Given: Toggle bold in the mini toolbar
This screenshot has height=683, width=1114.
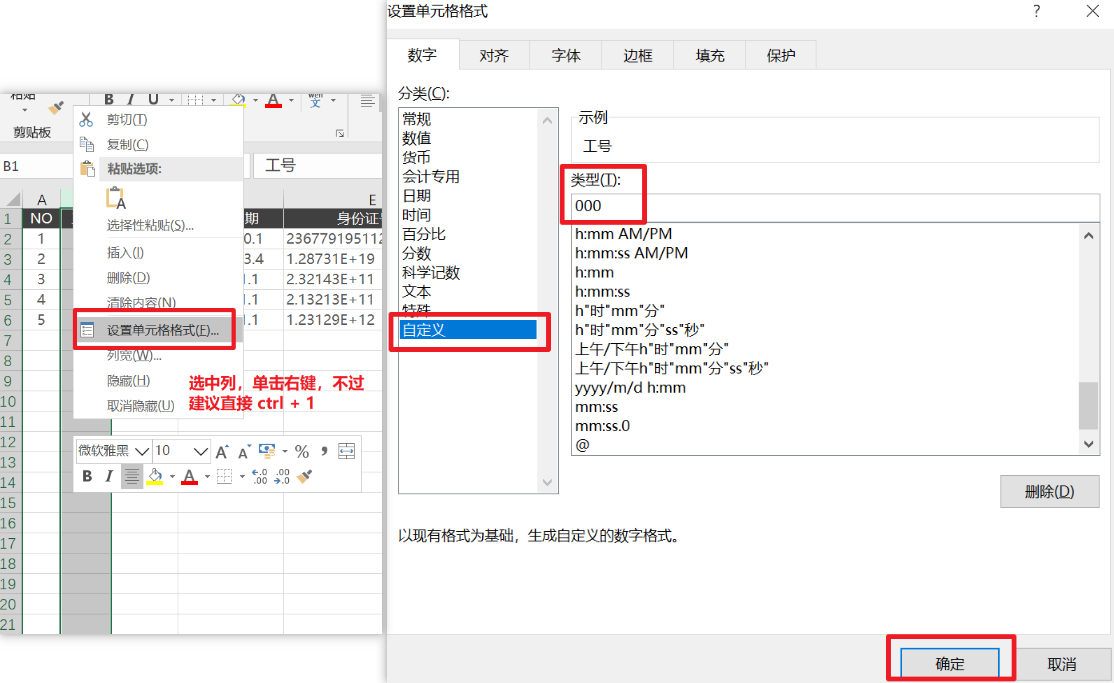Looking at the screenshot, I should pos(87,476).
